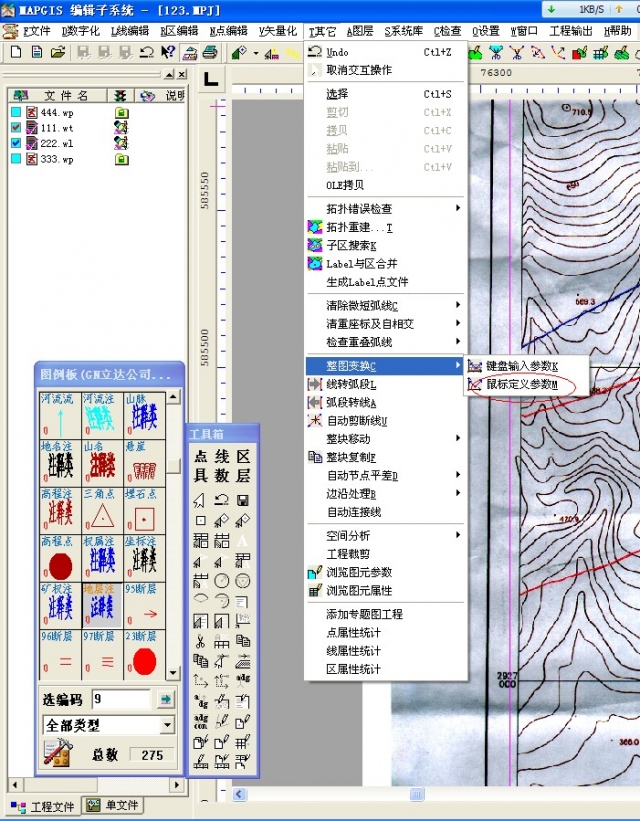This screenshot has height=821, width=640.
Task: Click the New file icon in toolbar
Action: [x=17, y=52]
